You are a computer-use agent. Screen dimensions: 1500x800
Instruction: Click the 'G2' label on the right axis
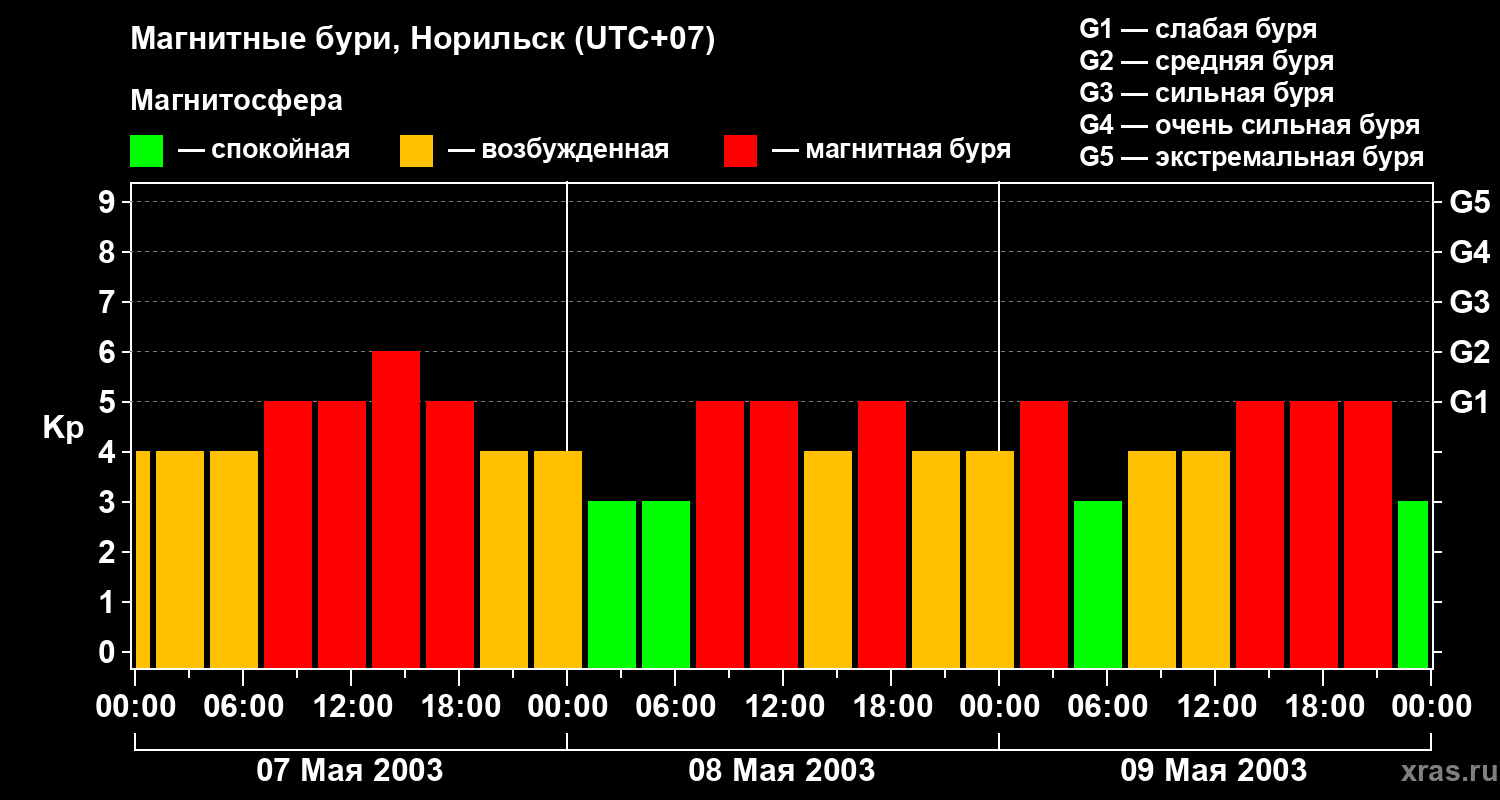1469,353
